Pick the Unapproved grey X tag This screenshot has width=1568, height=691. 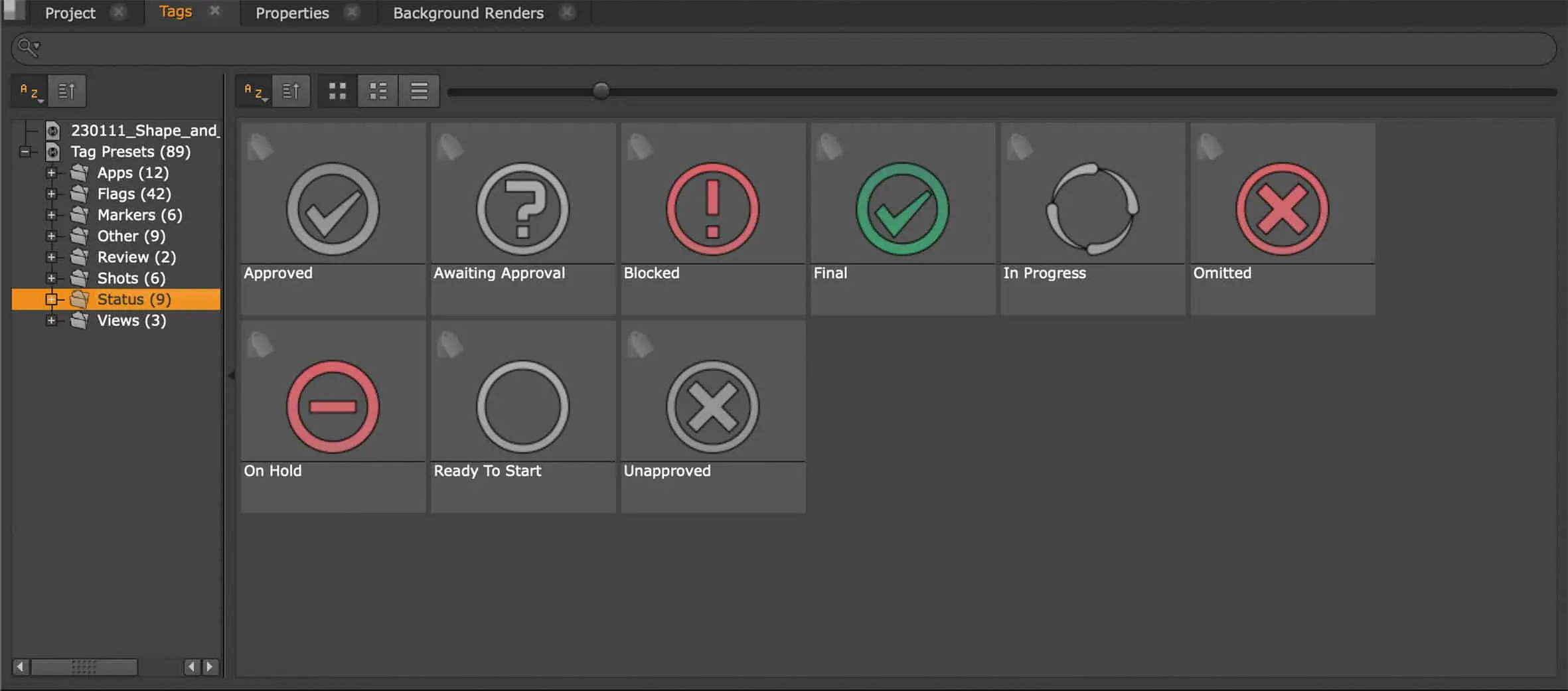click(712, 407)
